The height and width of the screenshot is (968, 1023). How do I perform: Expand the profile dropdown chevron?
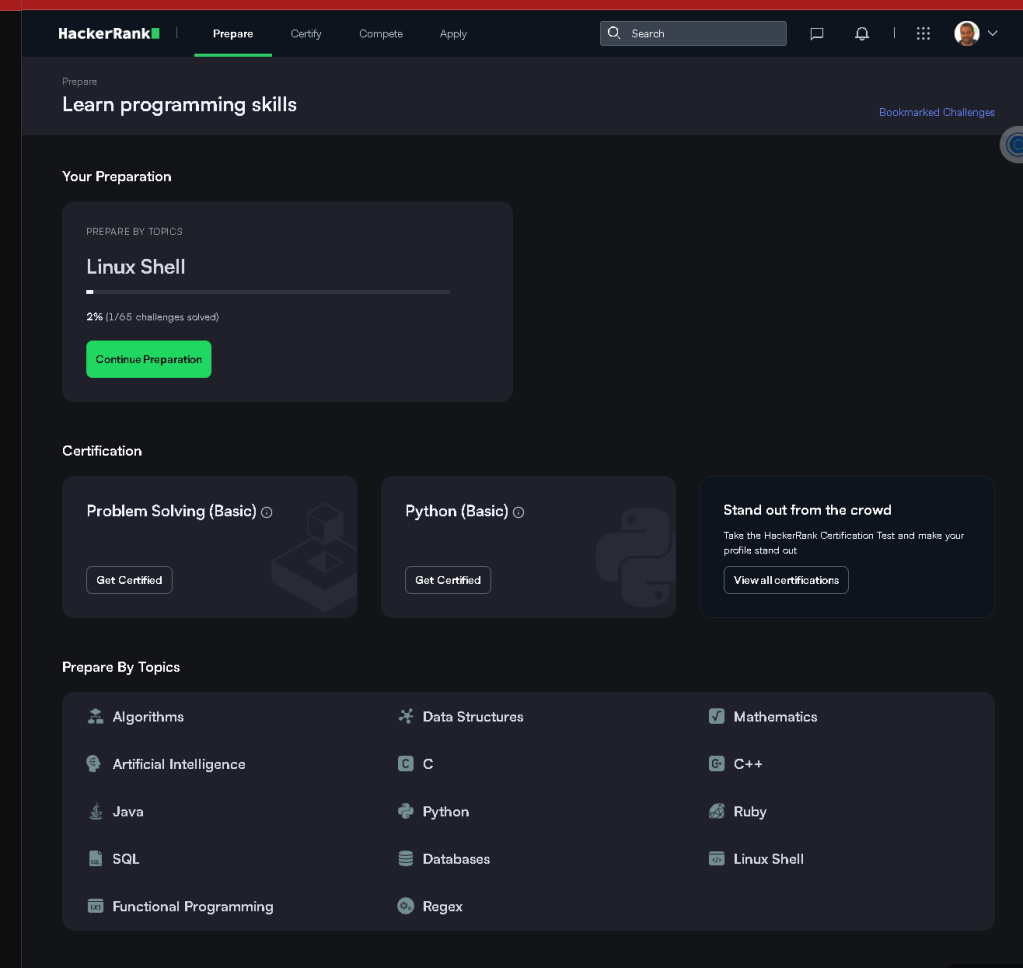[992, 33]
